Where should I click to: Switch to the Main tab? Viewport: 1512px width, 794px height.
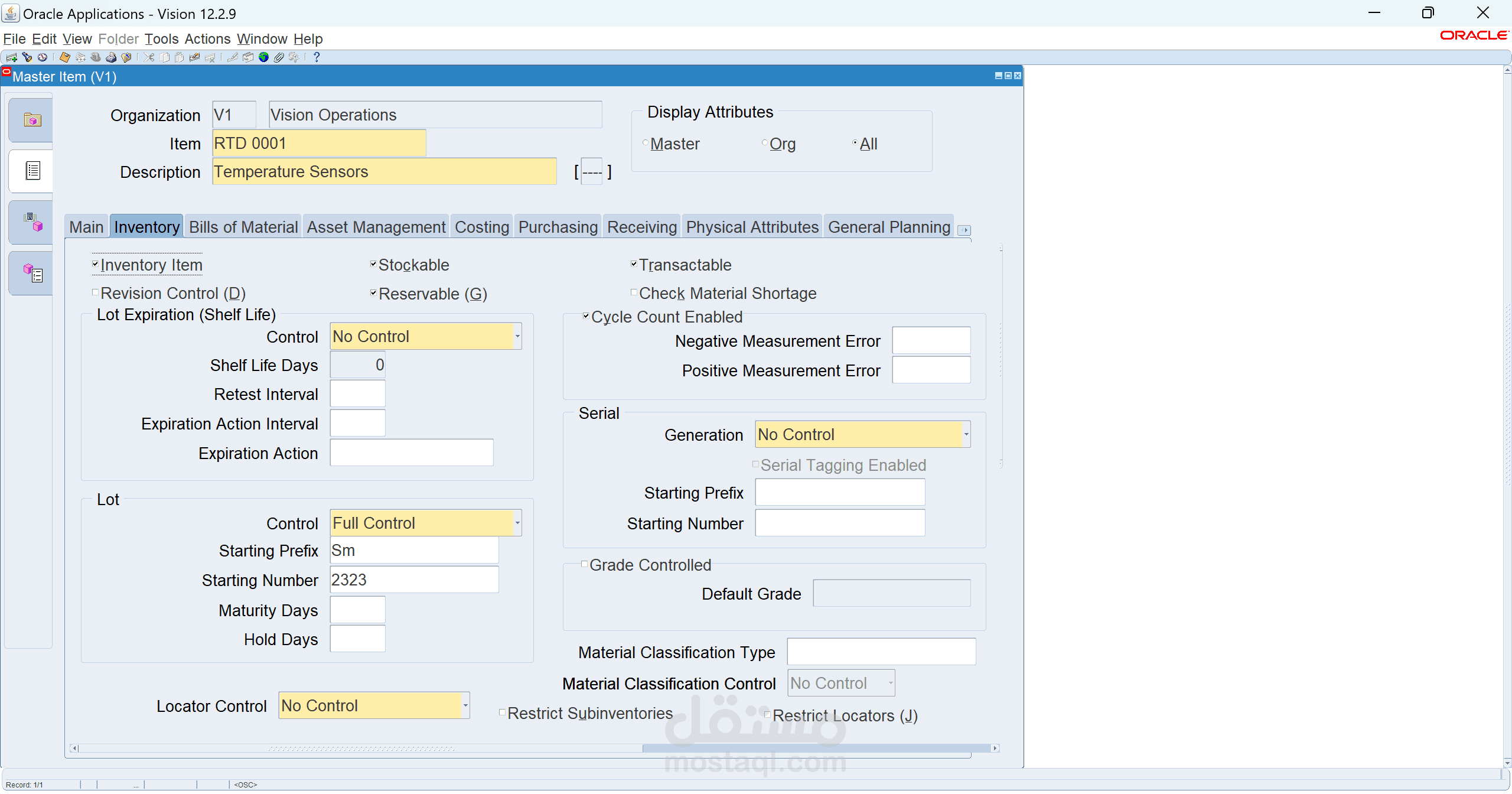pyautogui.click(x=86, y=227)
